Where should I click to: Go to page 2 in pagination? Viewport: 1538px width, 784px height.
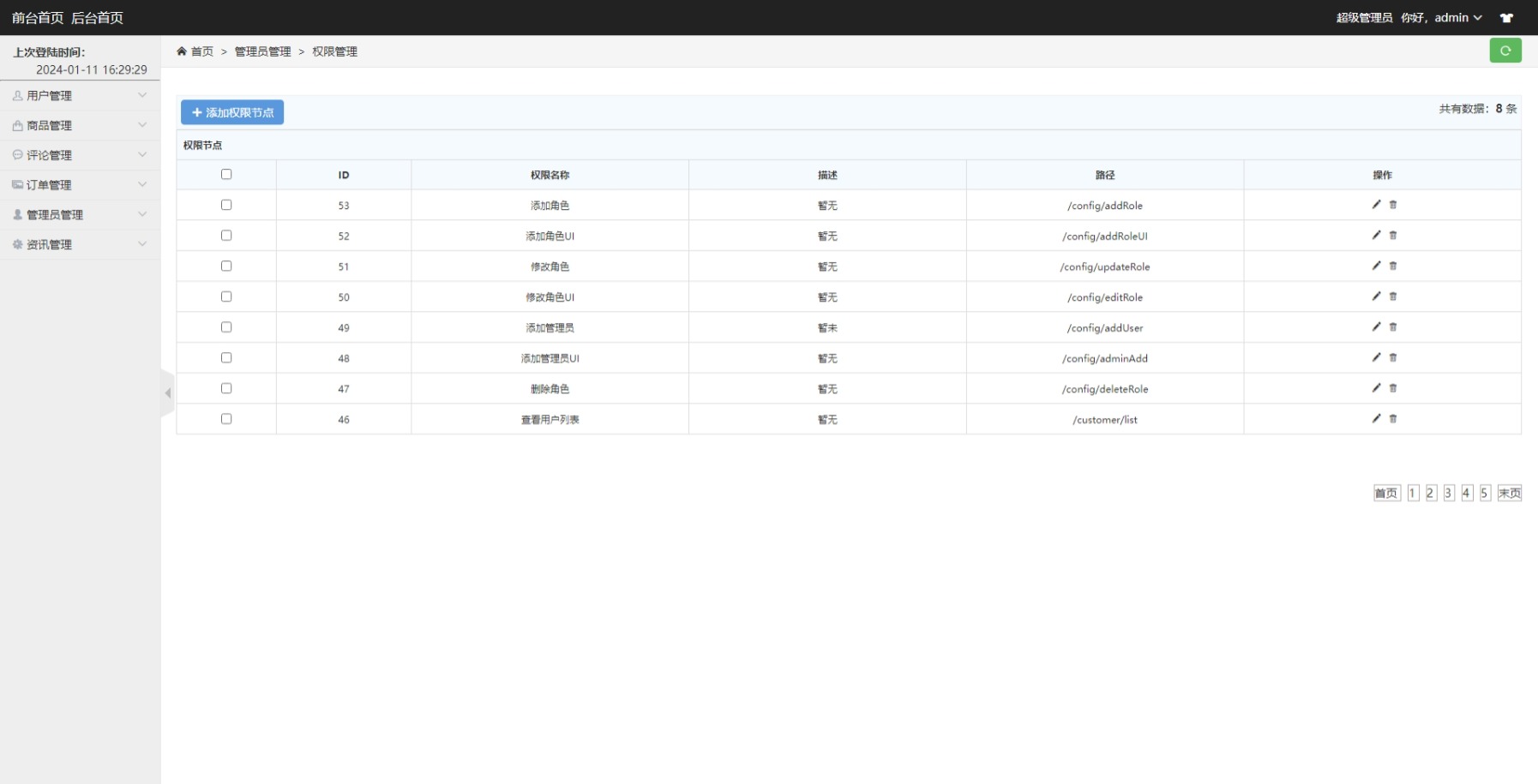(x=1431, y=493)
